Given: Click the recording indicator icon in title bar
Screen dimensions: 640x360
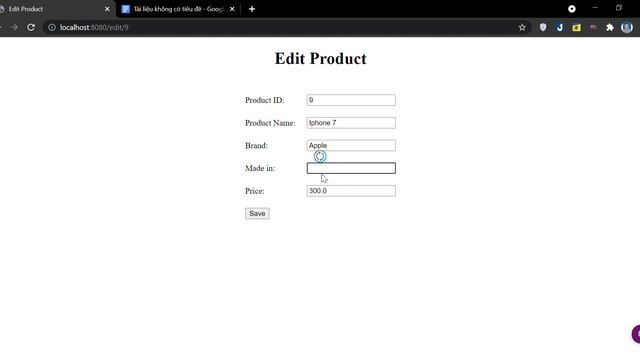Looking at the screenshot, I should tap(572, 9).
